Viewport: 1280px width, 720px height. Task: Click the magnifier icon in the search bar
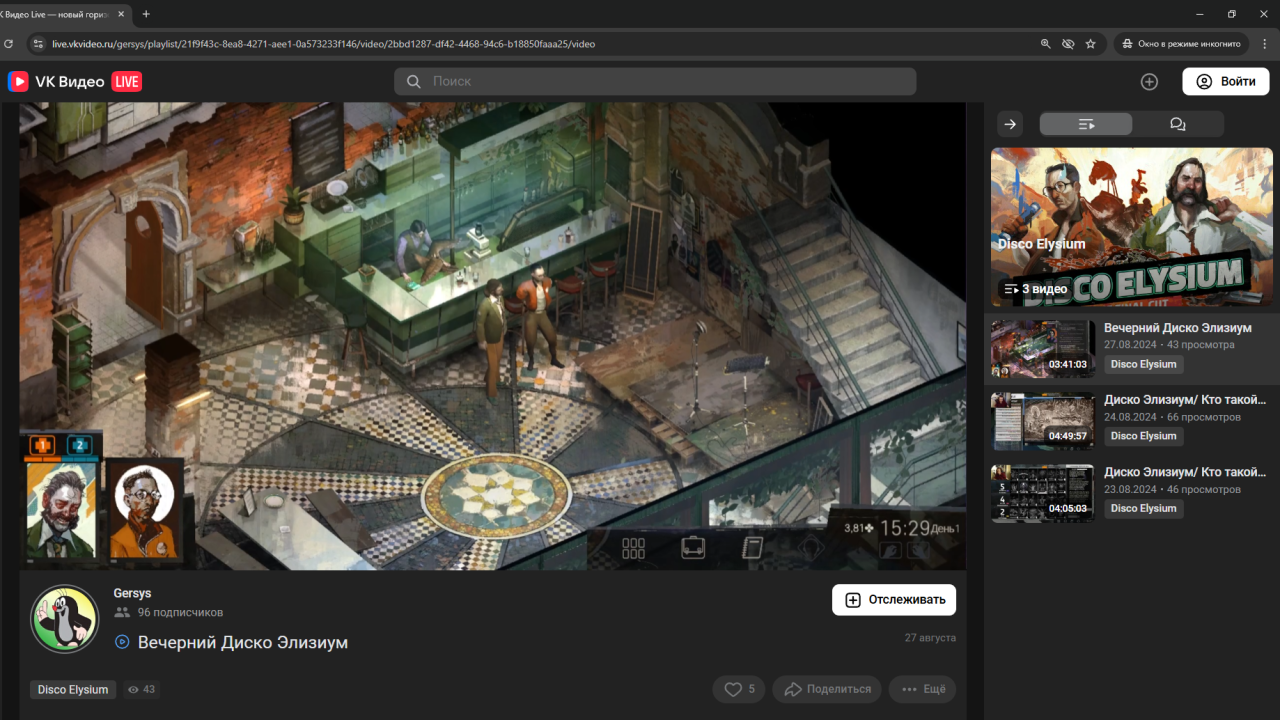(412, 81)
